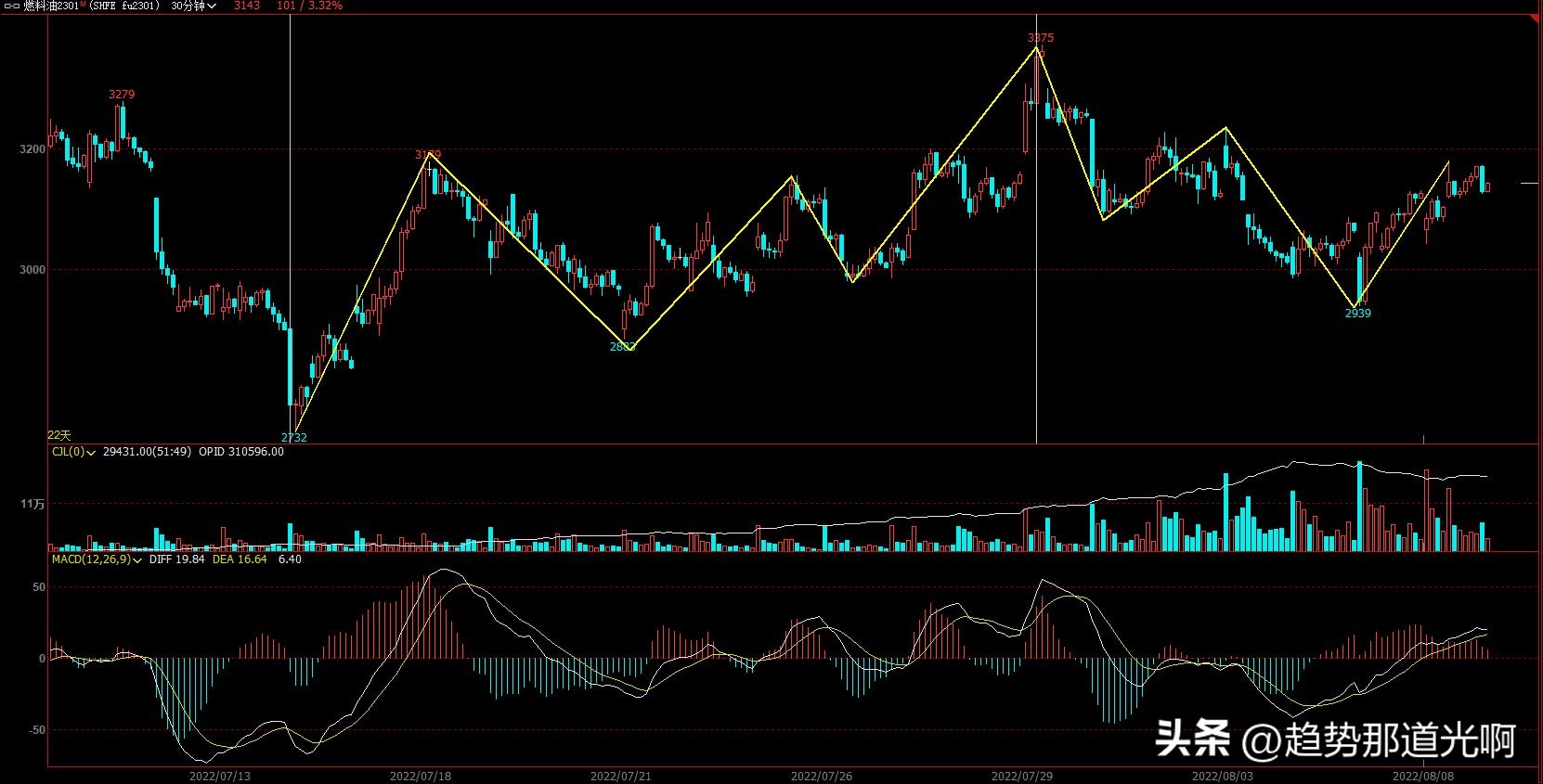Click the DIFF 19.84 reading
The width and height of the screenshot is (1543, 784).
pos(176,559)
